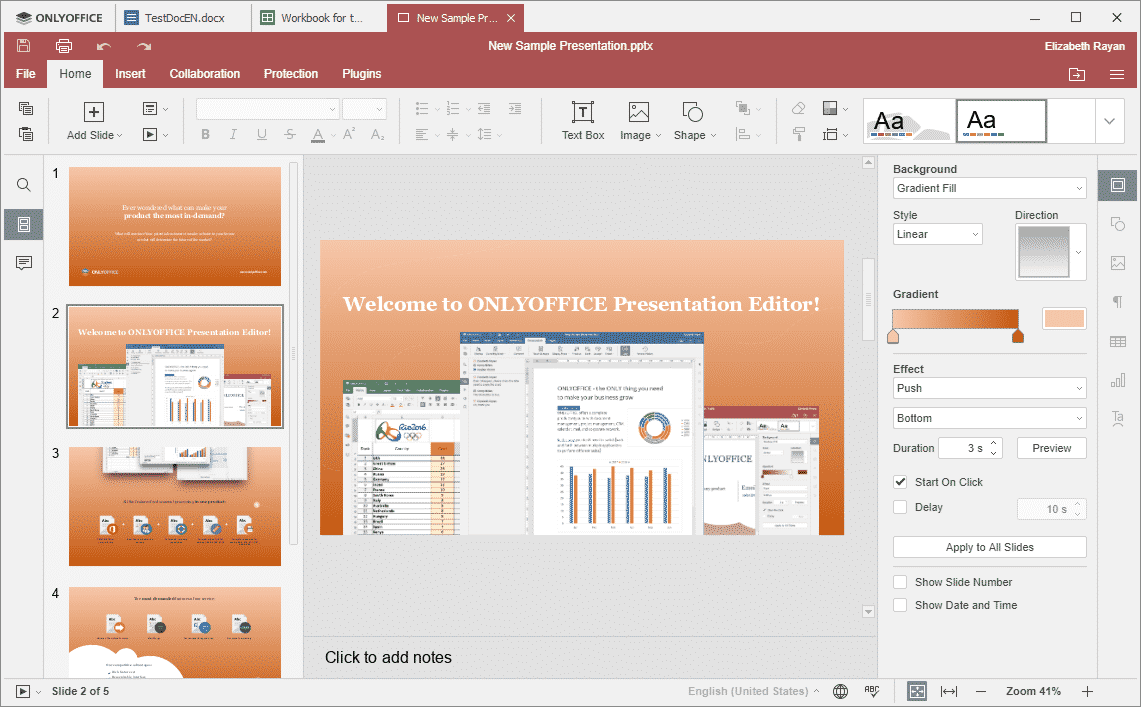
Task: Uncheck Start On Click
Action: pyautogui.click(x=900, y=482)
